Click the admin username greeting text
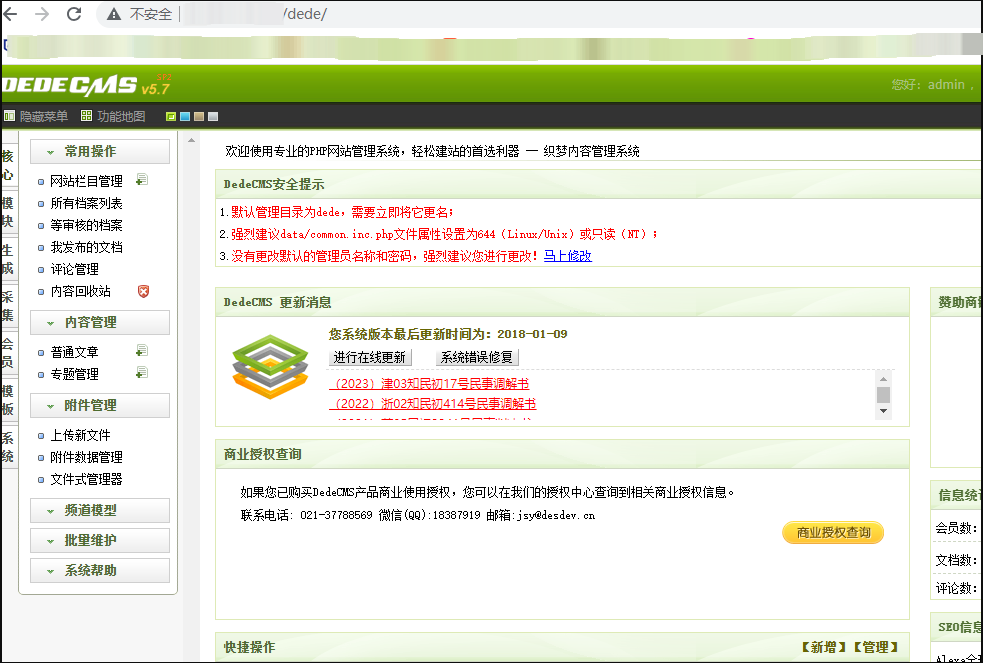This screenshot has height=663, width=983. [933, 85]
